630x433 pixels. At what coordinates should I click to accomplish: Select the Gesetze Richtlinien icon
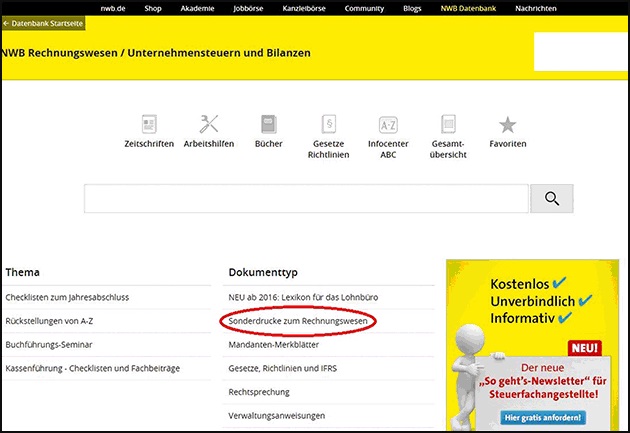point(328,125)
